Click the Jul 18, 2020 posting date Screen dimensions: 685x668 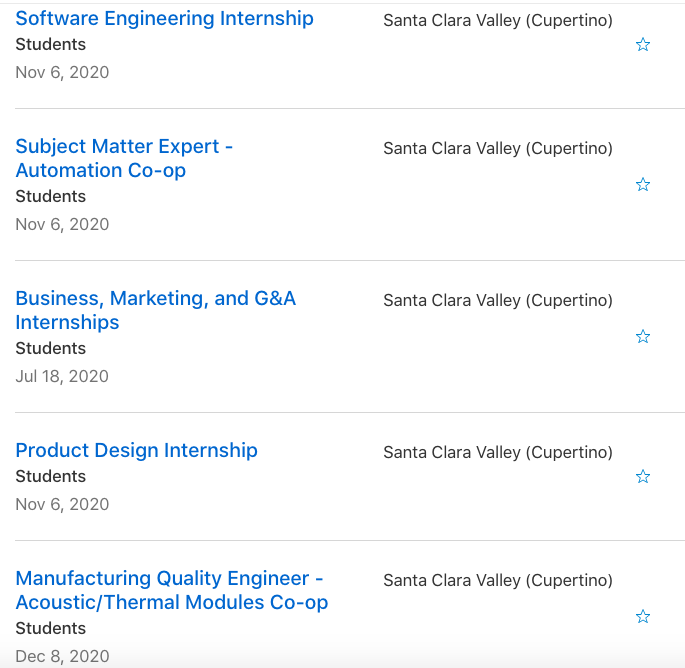[x=62, y=376]
